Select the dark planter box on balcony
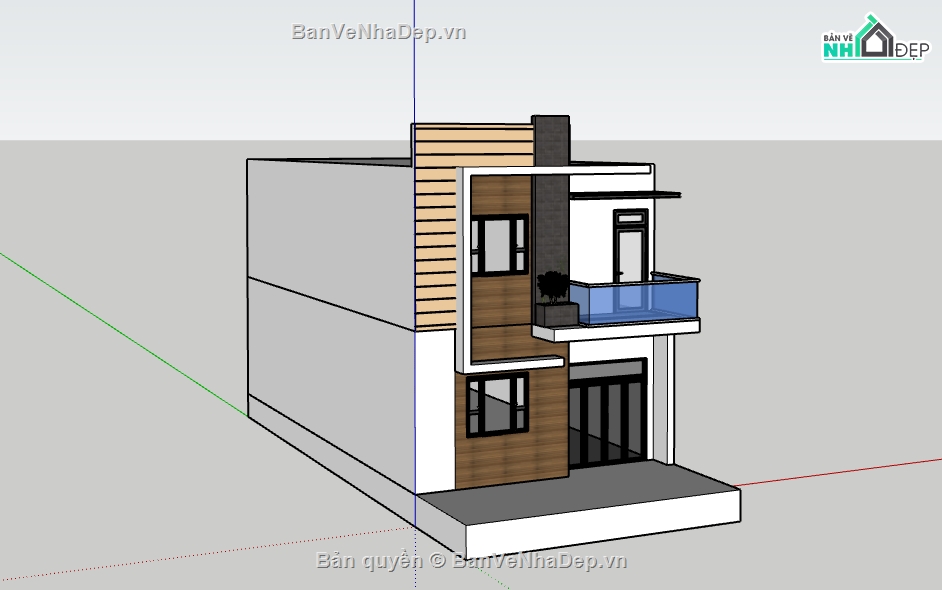Screen dimensions: 942x590 point(556,315)
